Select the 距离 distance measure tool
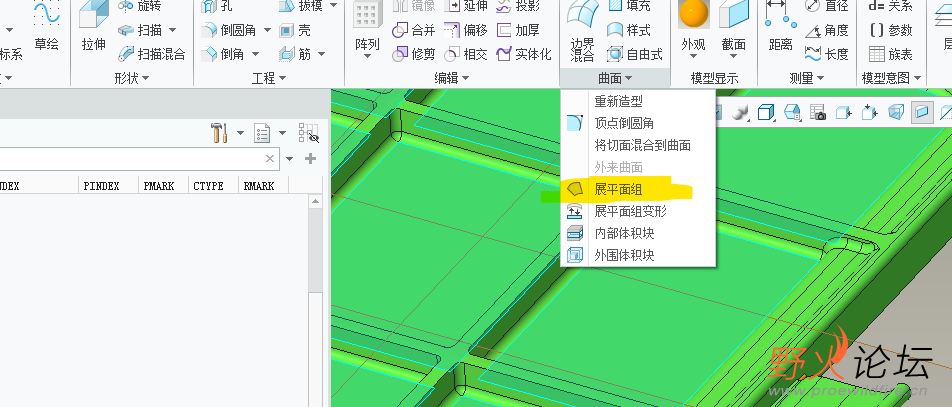Viewport: 952px width, 407px height. pos(780,27)
